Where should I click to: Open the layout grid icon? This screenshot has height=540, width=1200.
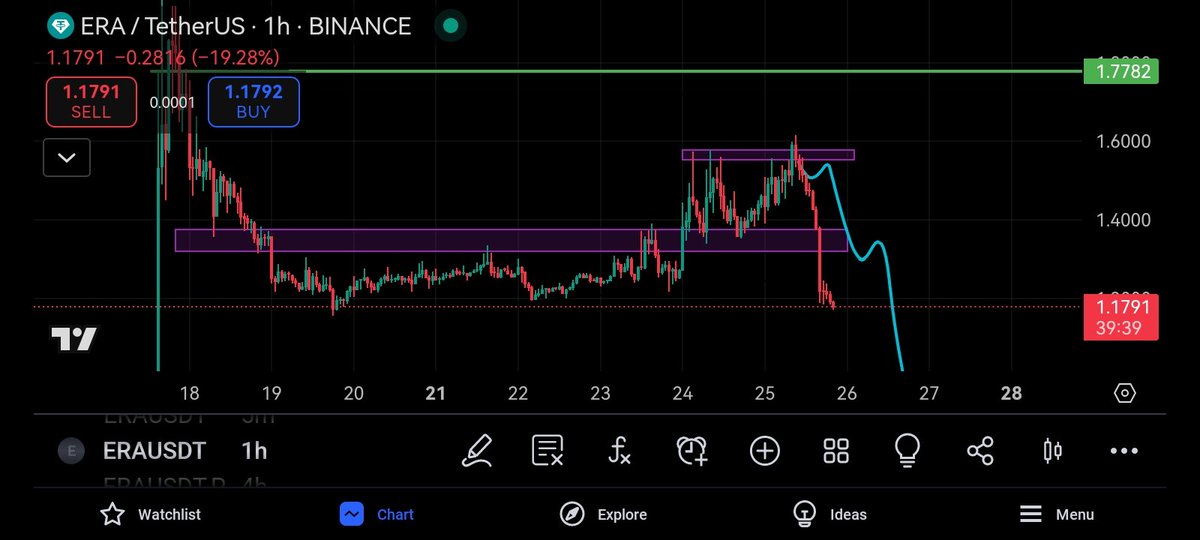(836, 451)
